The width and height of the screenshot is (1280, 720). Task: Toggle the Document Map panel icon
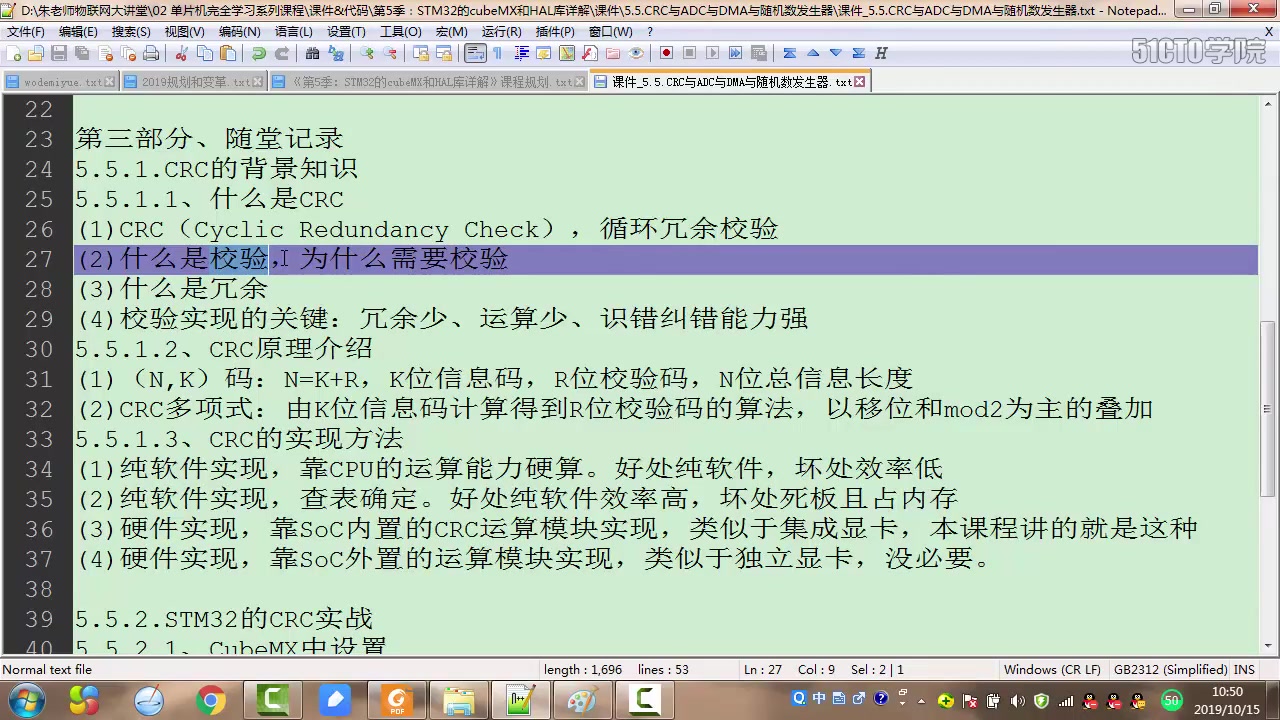coord(567,53)
